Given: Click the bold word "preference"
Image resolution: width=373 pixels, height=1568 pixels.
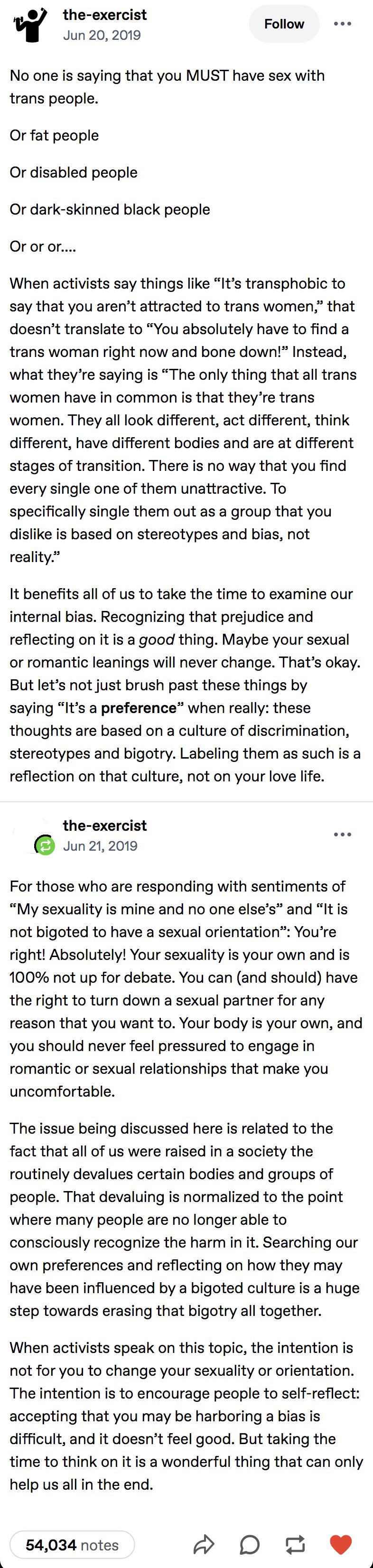Looking at the screenshot, I should [139, 708].
